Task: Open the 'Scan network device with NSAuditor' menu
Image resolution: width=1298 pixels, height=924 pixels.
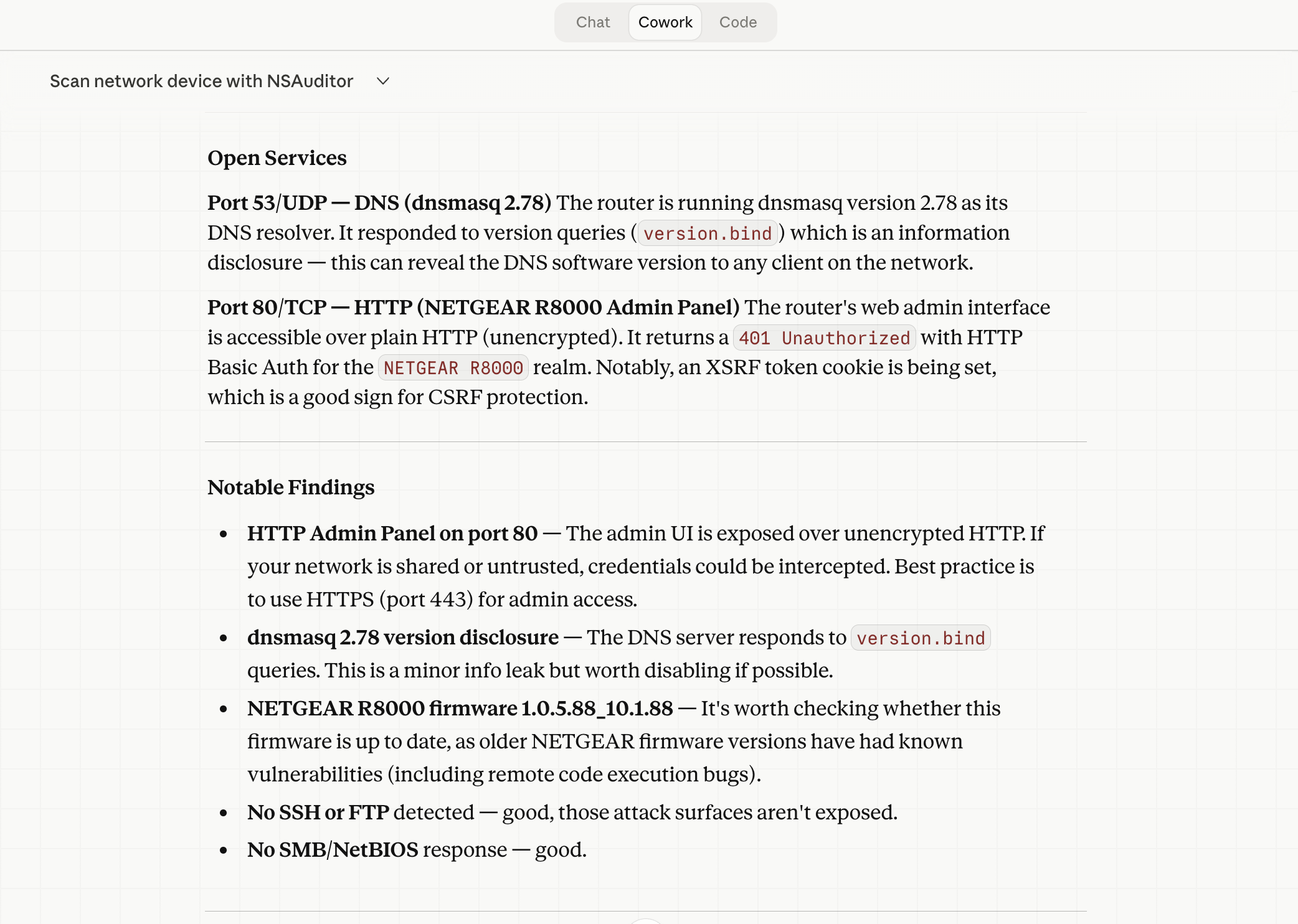Action: point(218,81)
